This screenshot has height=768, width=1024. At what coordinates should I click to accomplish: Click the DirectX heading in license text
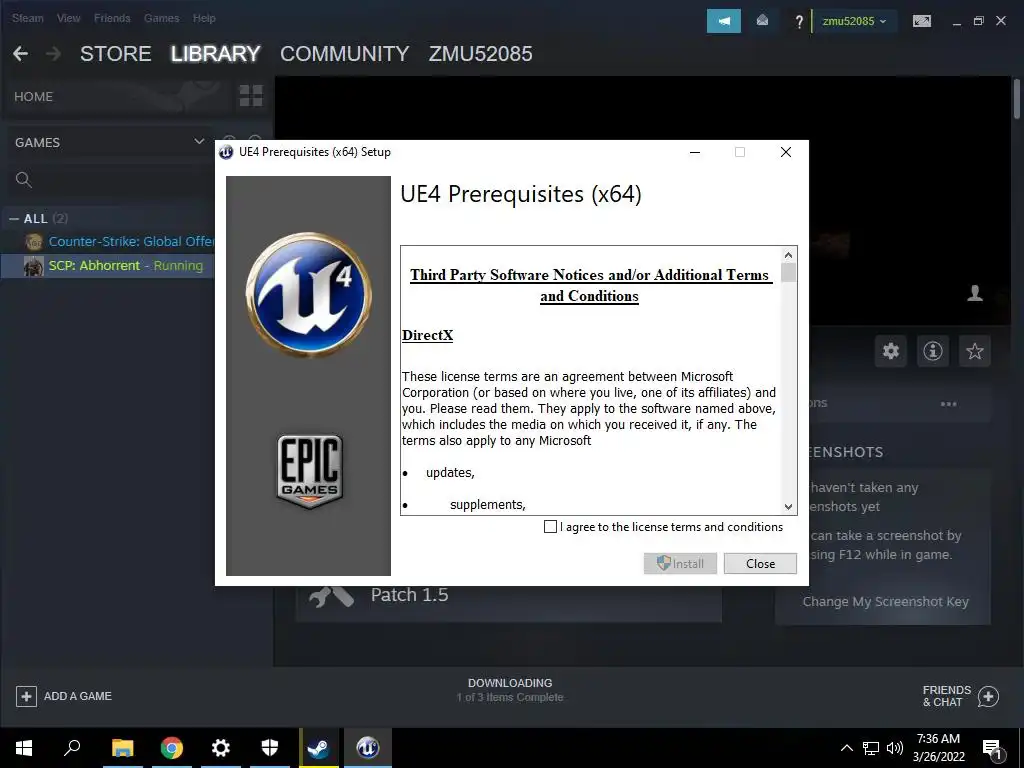[x=427, y=335]
